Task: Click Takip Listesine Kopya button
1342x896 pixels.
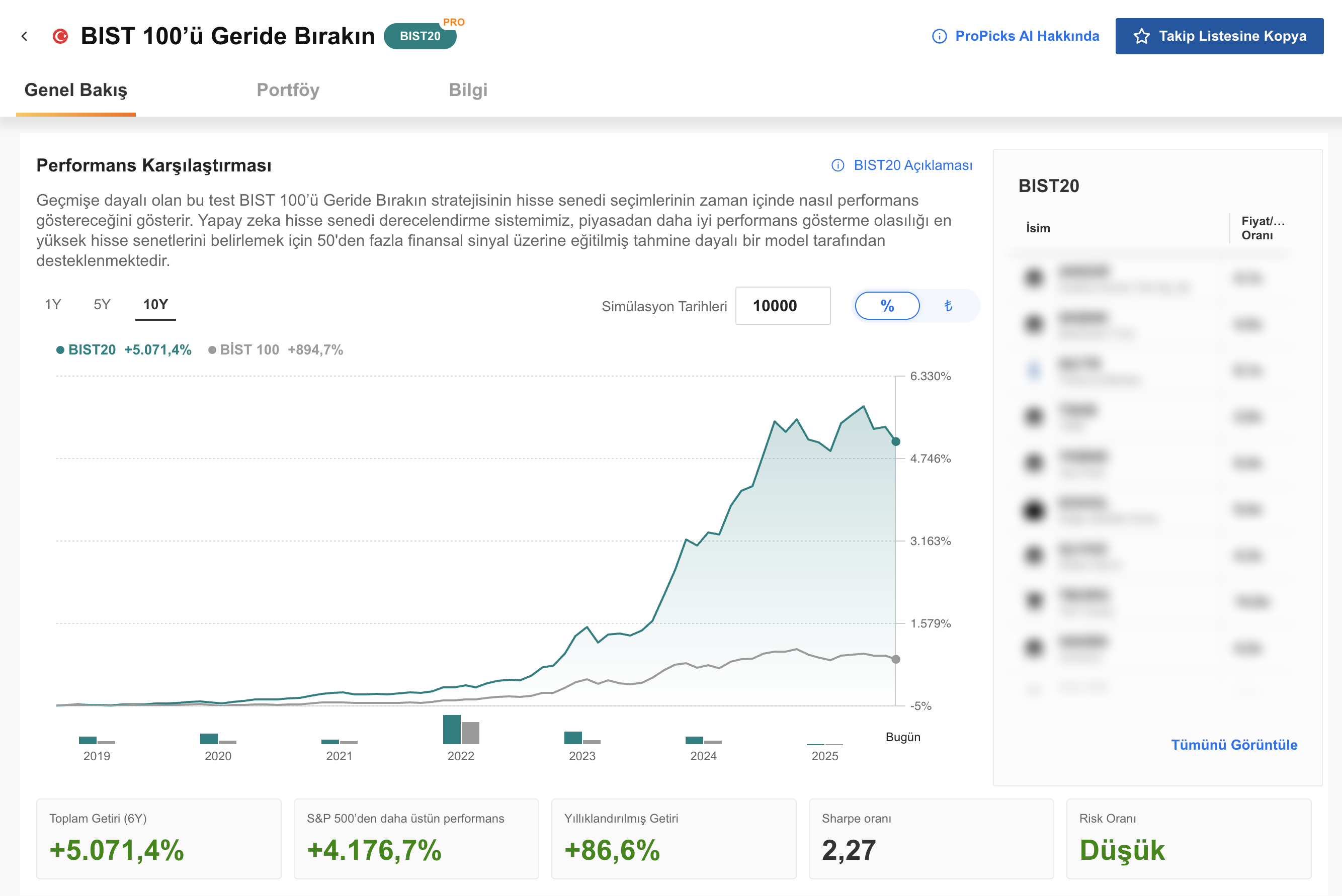Action: [1219, 36]
